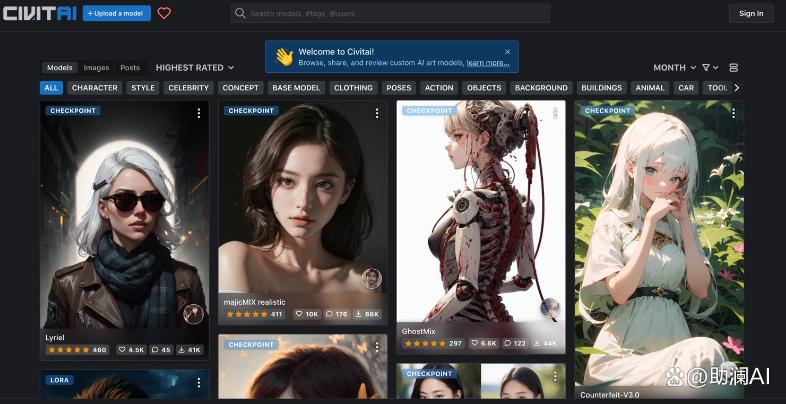Click the Sign In button
The width and height of the screenshot is (786, 404).
pos(751,14)
